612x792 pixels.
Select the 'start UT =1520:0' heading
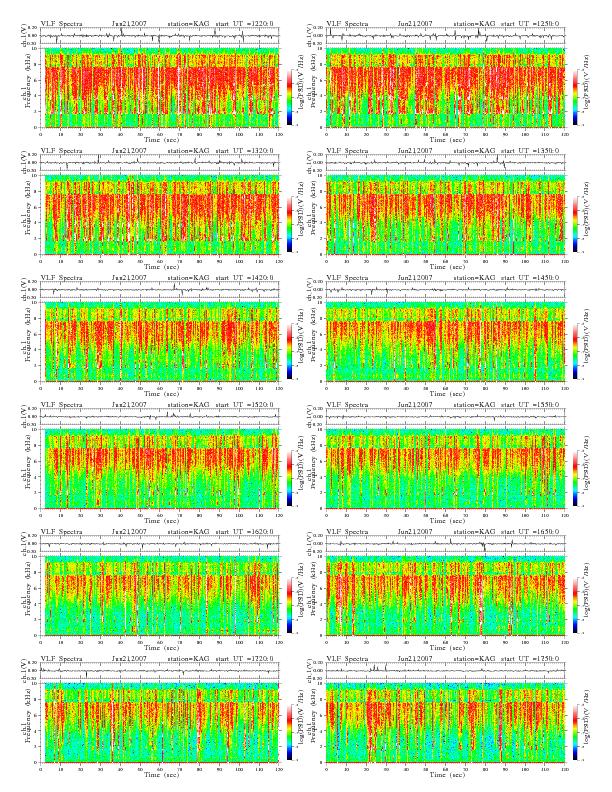tap(244, 405)
